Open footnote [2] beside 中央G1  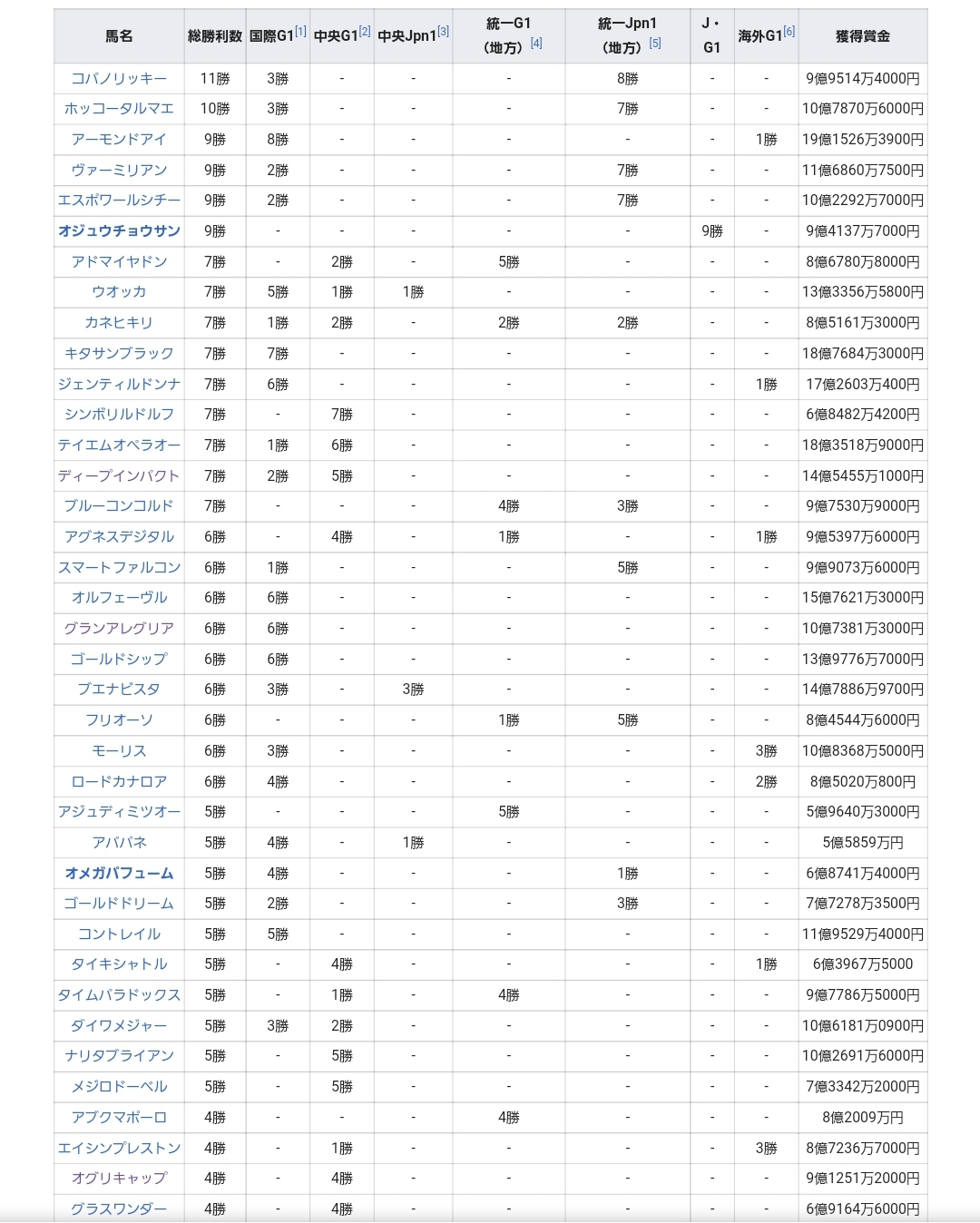365,32
